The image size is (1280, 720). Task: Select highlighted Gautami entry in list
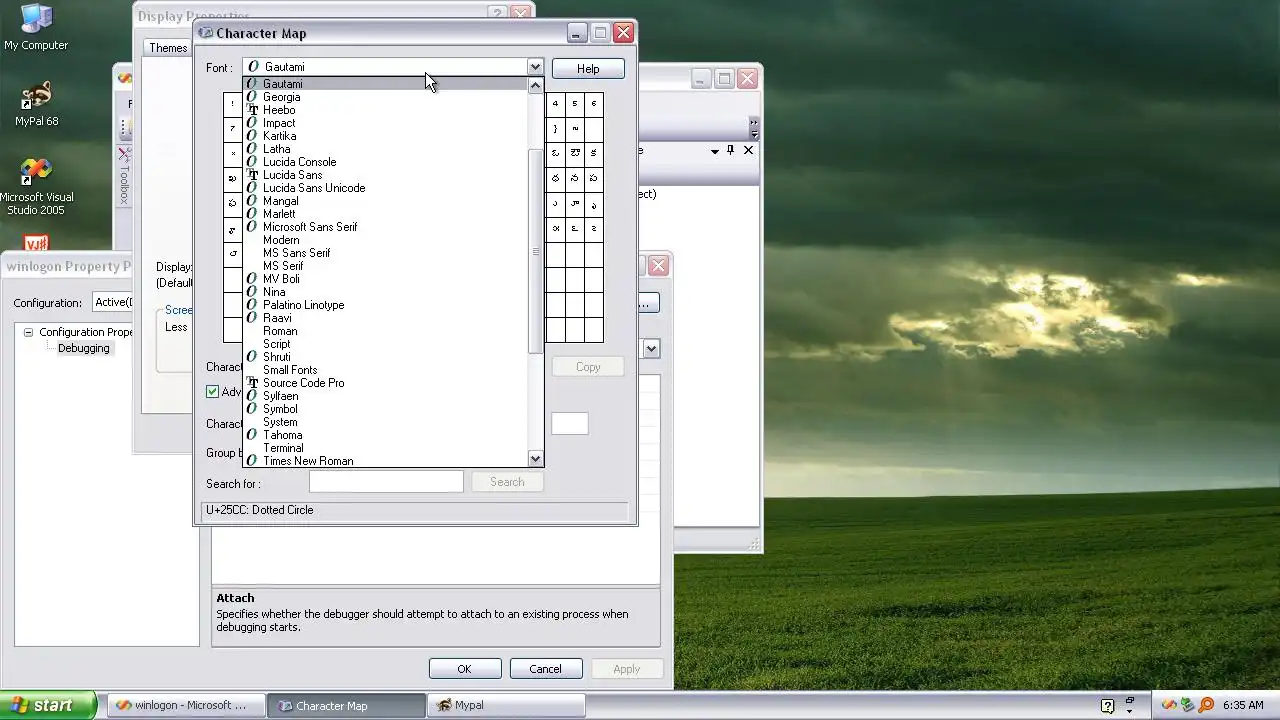coord(385,84)
